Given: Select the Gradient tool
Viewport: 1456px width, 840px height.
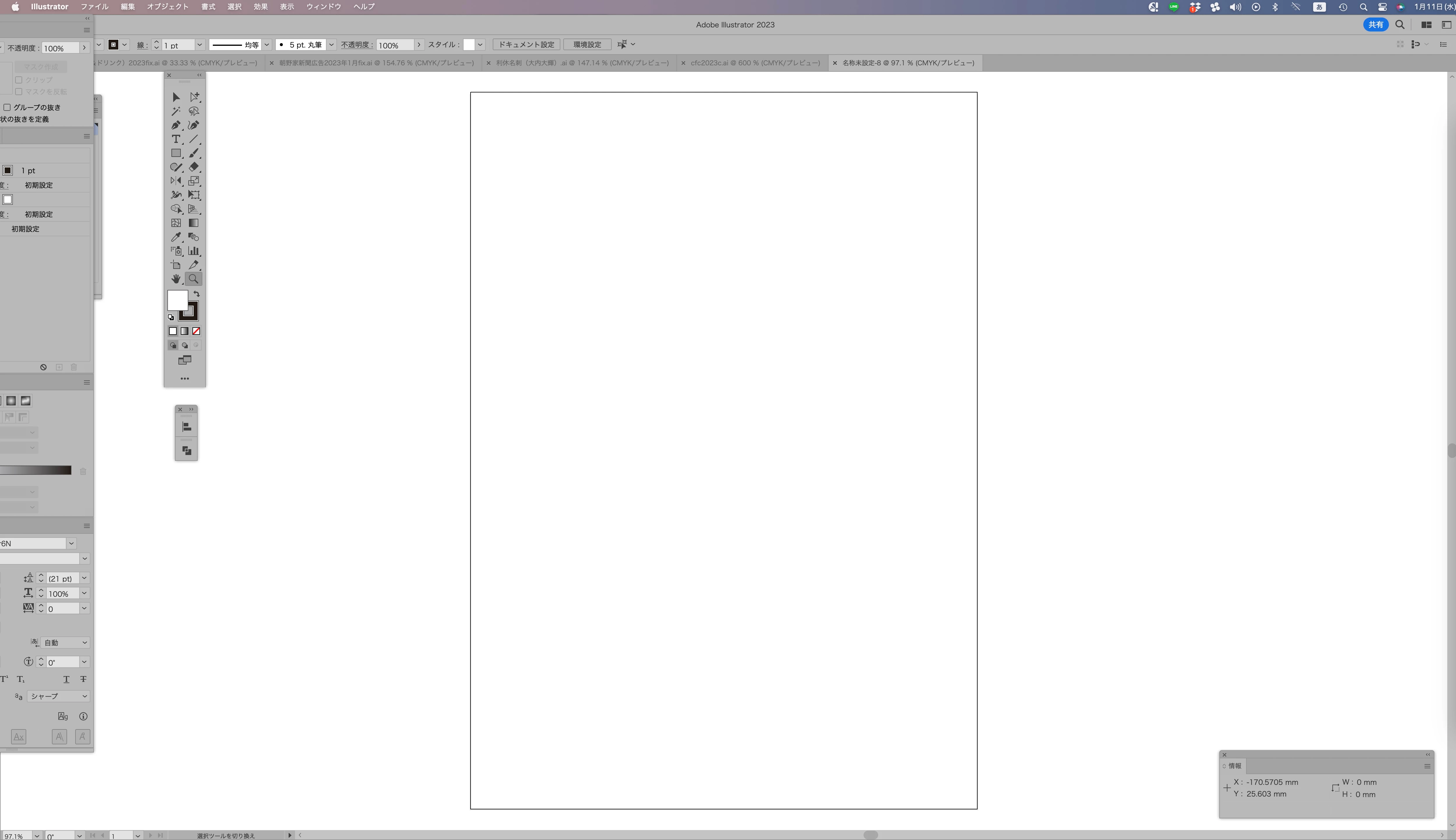Looking at the screenshot, I should (194, 223).
